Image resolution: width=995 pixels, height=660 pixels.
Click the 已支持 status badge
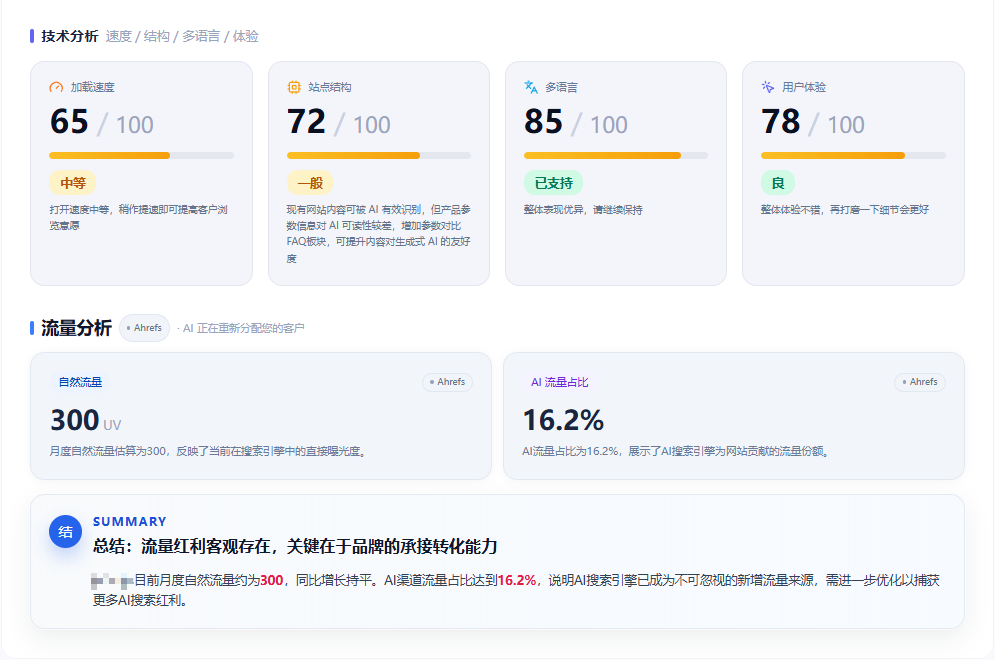[x=553, y=183]
